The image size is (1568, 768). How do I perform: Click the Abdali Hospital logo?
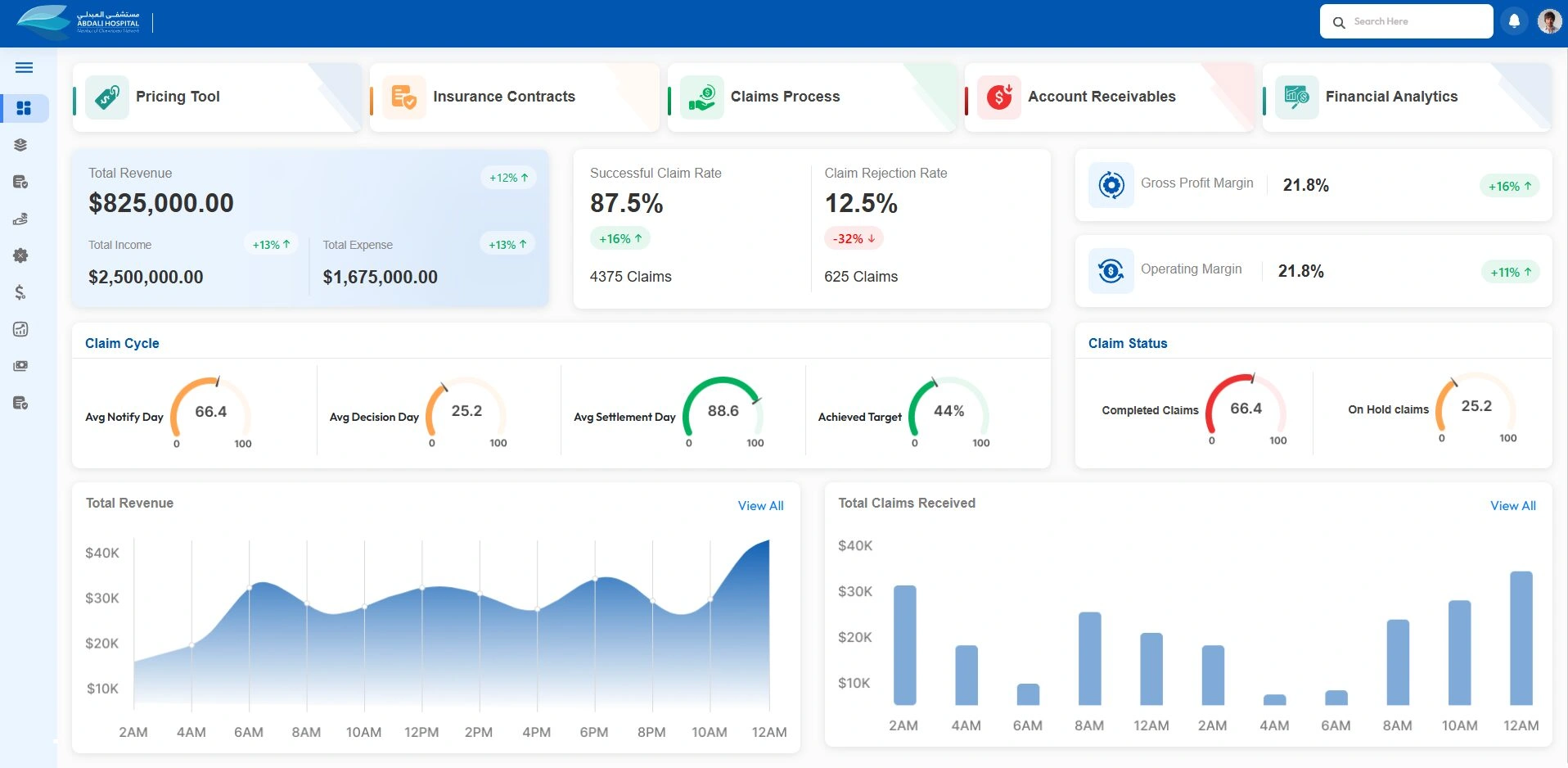[x=79, y=22]
